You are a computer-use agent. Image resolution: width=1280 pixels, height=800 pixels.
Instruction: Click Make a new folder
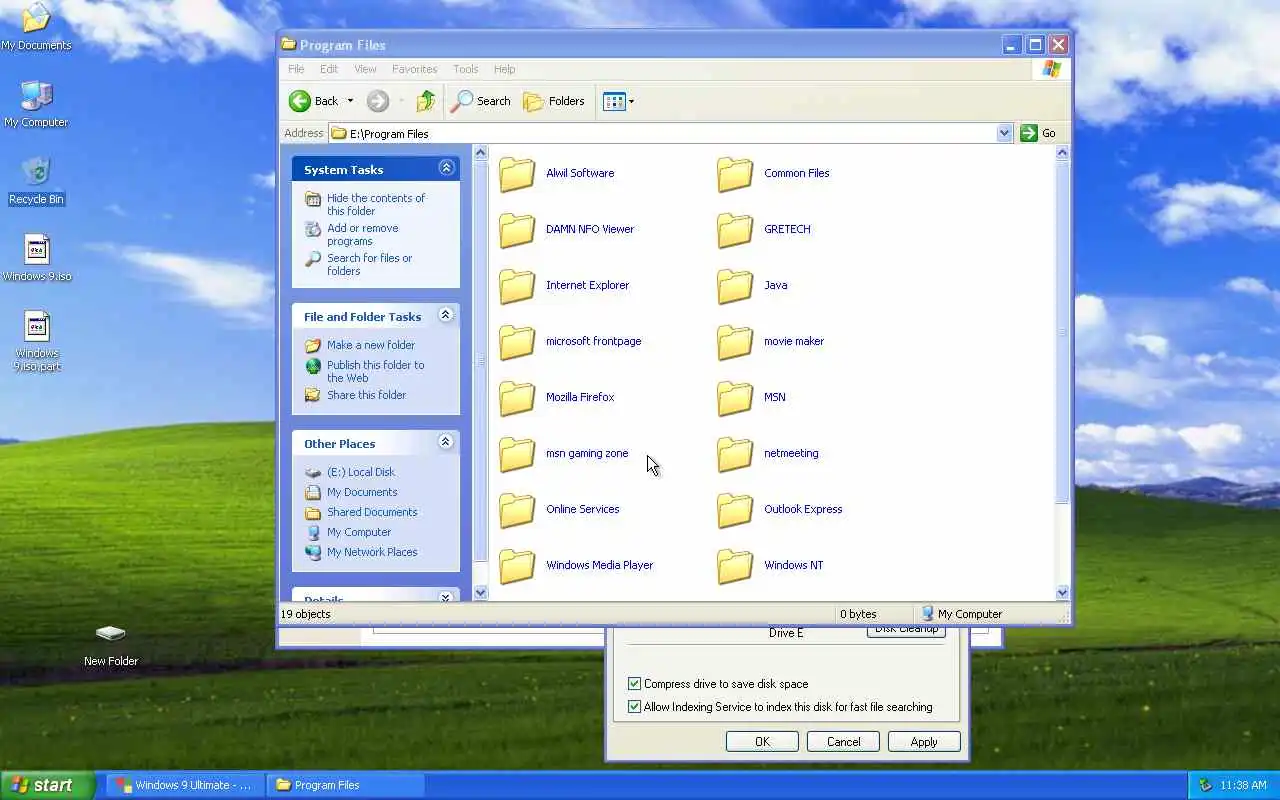pos(371,345)
